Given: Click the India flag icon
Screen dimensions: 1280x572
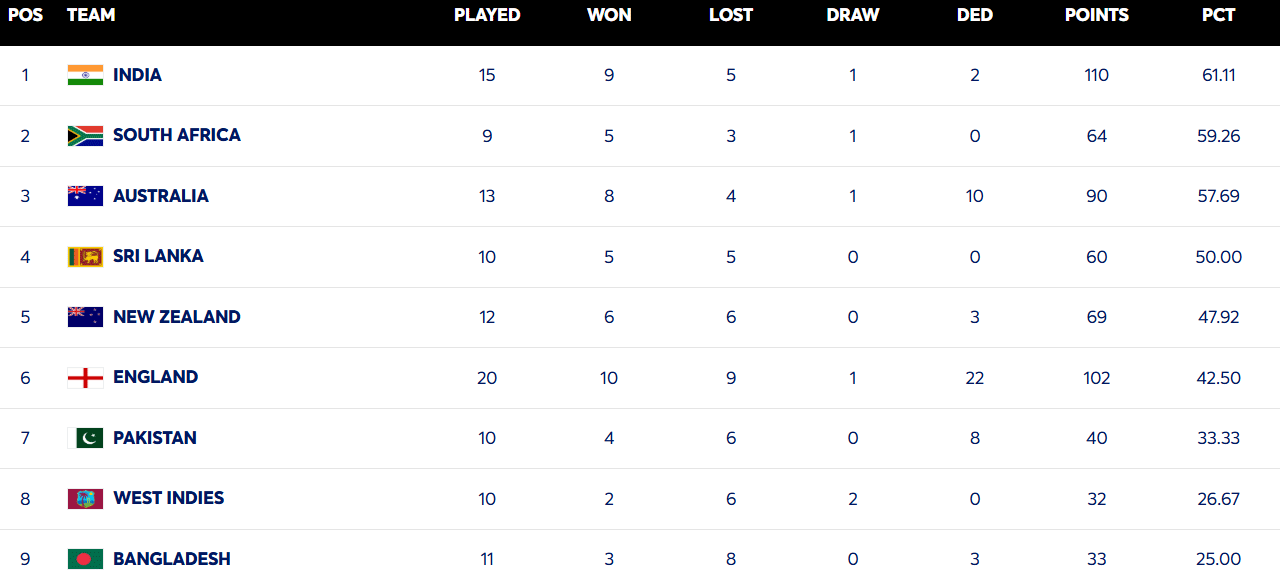Looking at the screenshot, I should (x=85, y=75).
